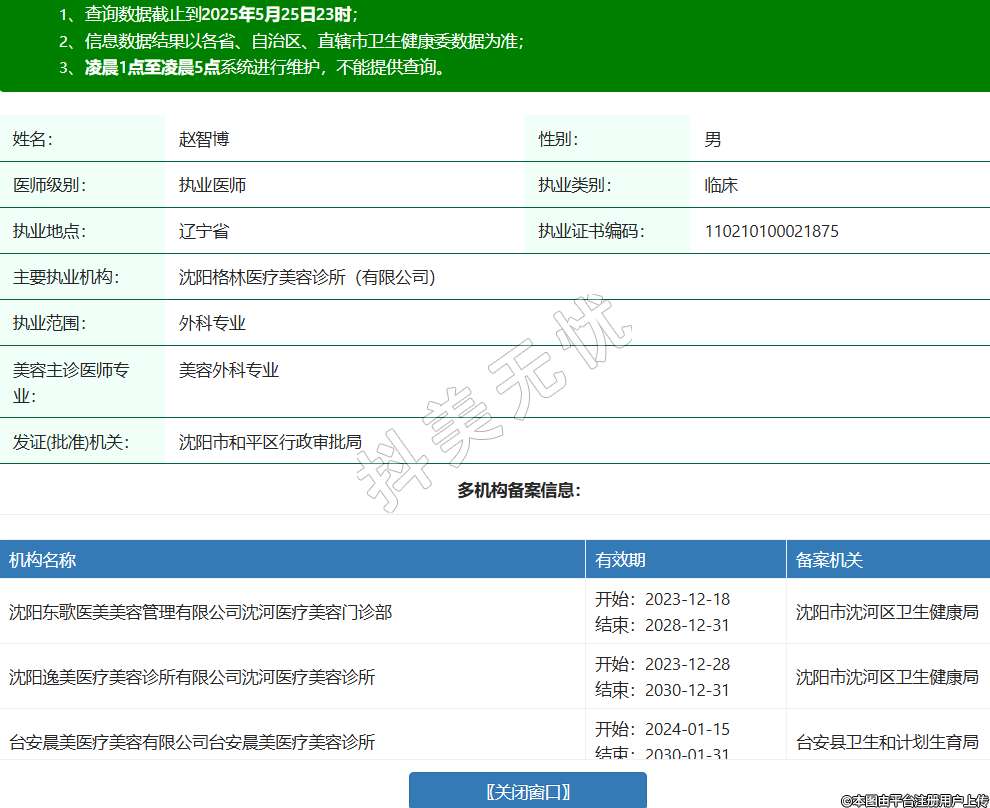Click the 关闭窗口 button
This screenshot has height=808, width=990.
click(527, 791)
